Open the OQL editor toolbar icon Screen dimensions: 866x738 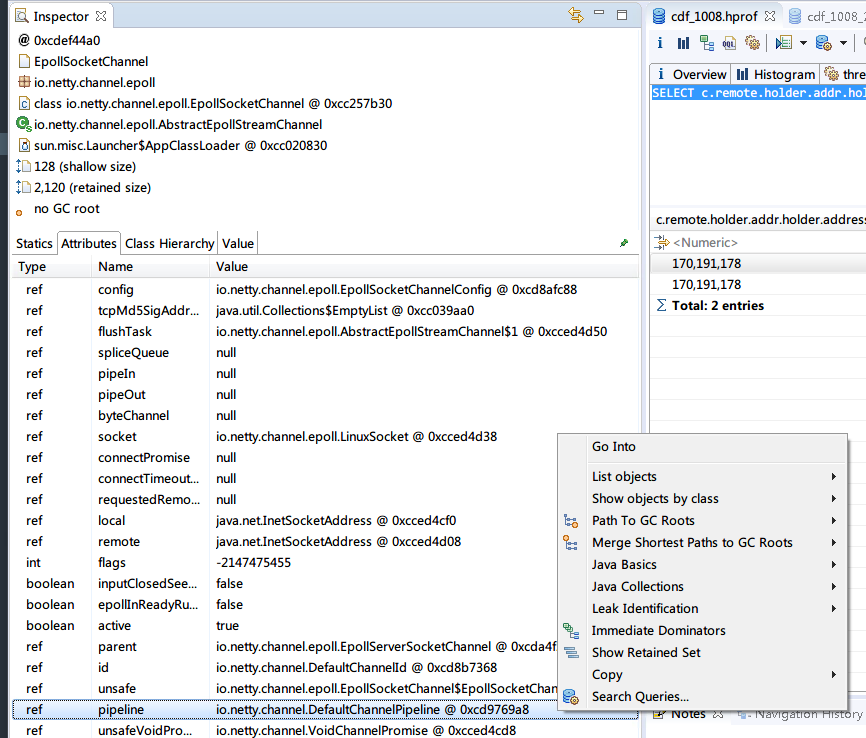tap(729, 43)
